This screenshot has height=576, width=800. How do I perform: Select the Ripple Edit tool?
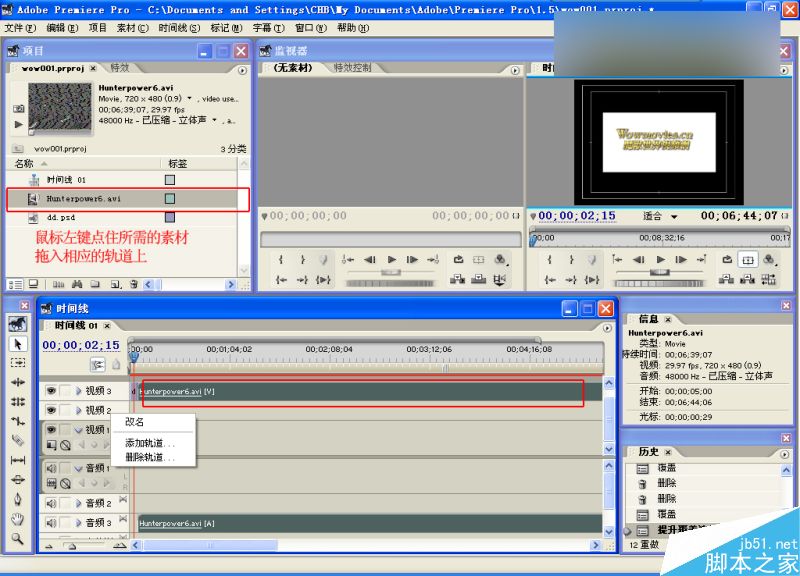click(x=17, y=382)
